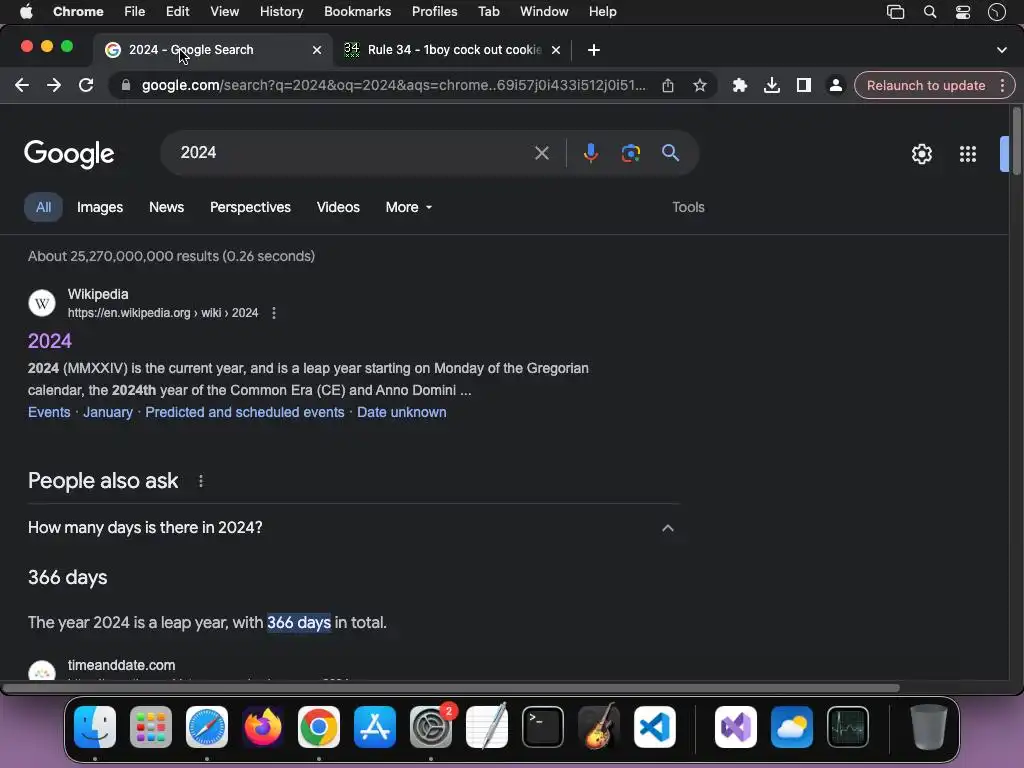Open a new tab with the plus button

(594, 50)
